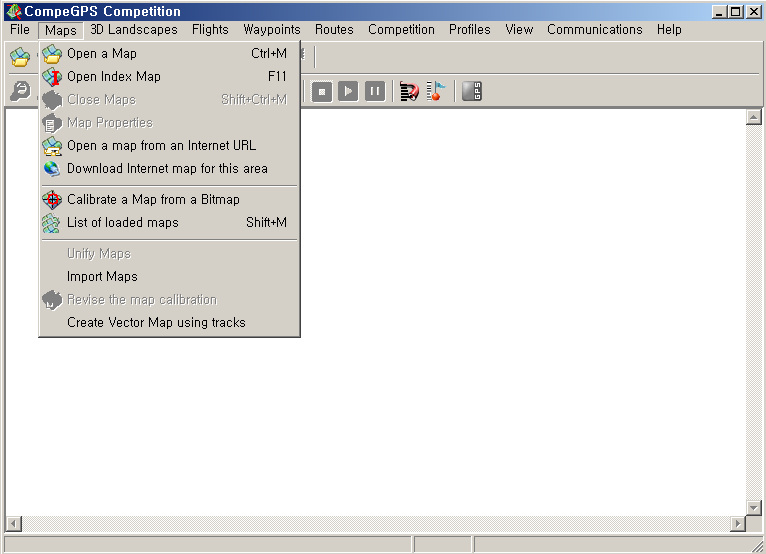766x554 pixels.
Task: Maximize the CompeGPS window
Action: tap(735, 12)
